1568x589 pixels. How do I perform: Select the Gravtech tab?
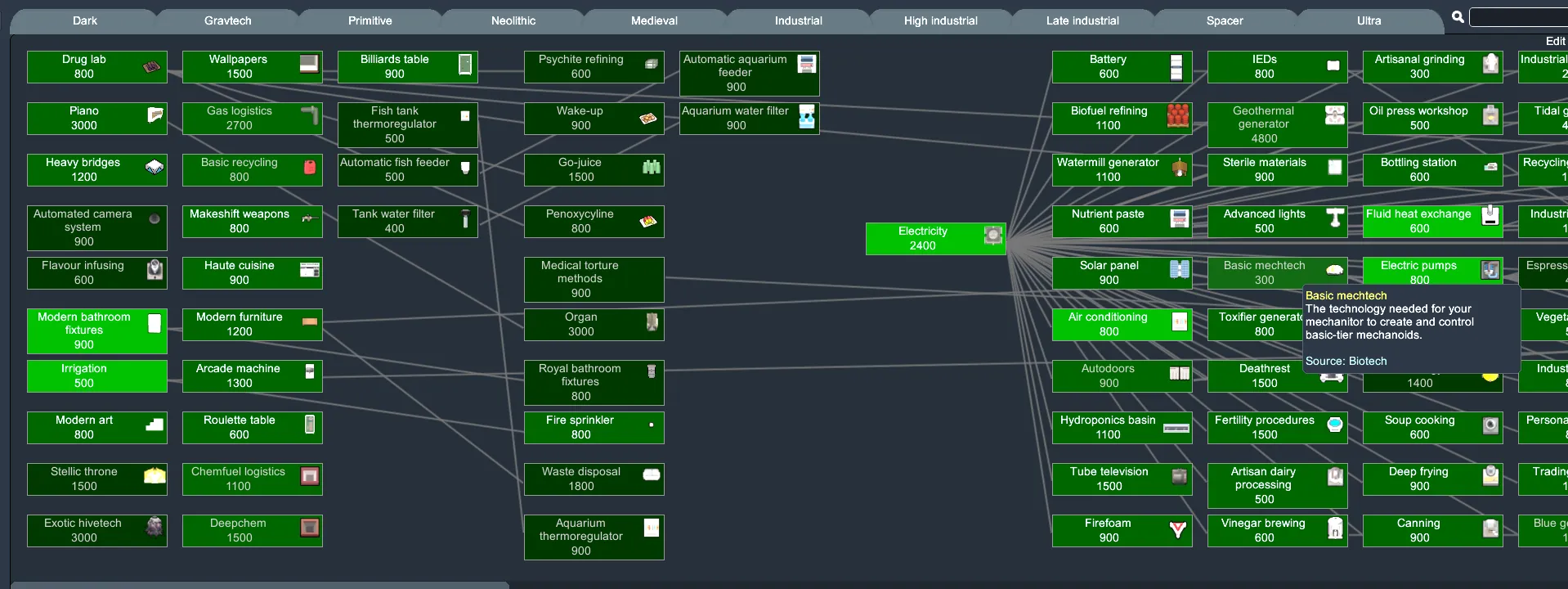coord(227,20)
